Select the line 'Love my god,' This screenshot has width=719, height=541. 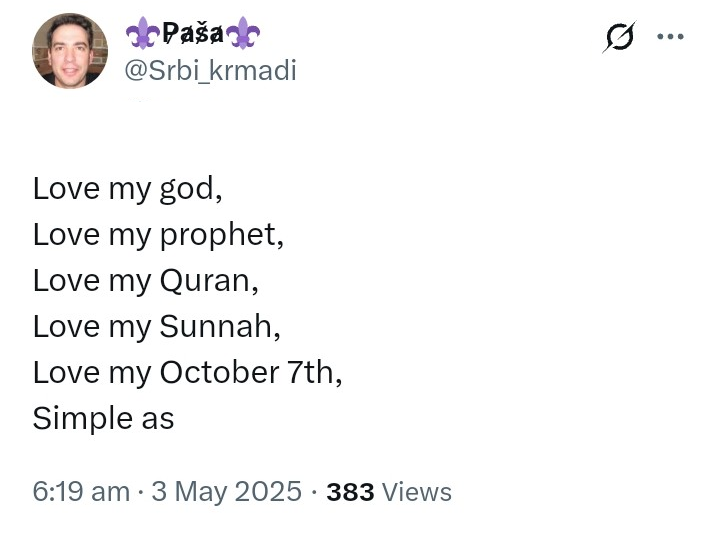[127, 189]
